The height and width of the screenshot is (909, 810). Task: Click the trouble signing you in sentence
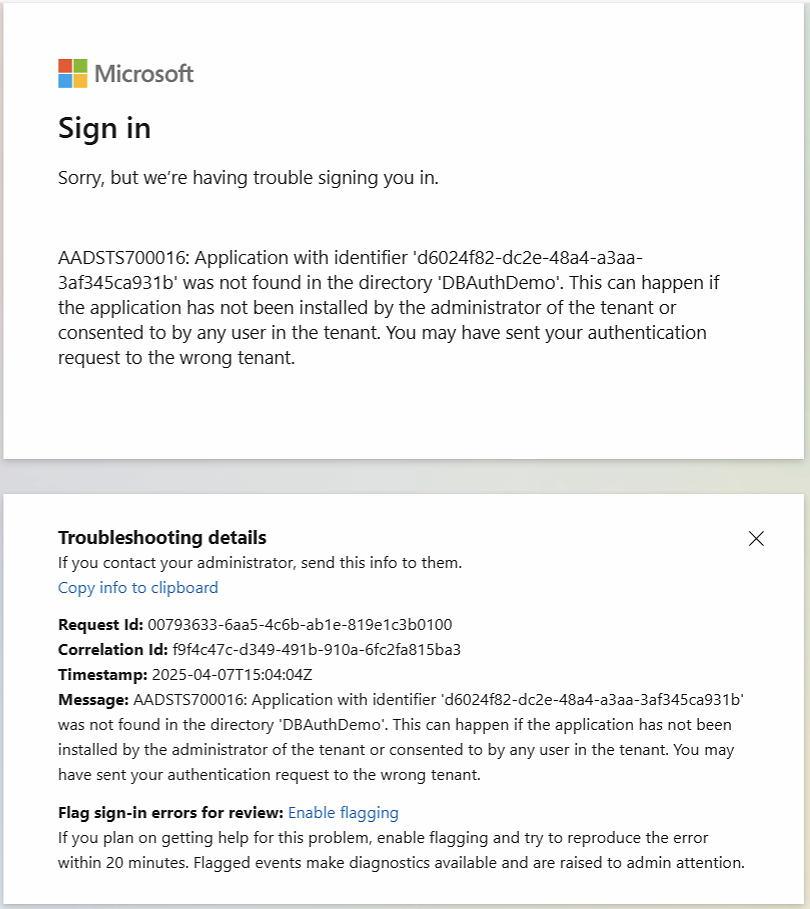[x=248, y=179]
